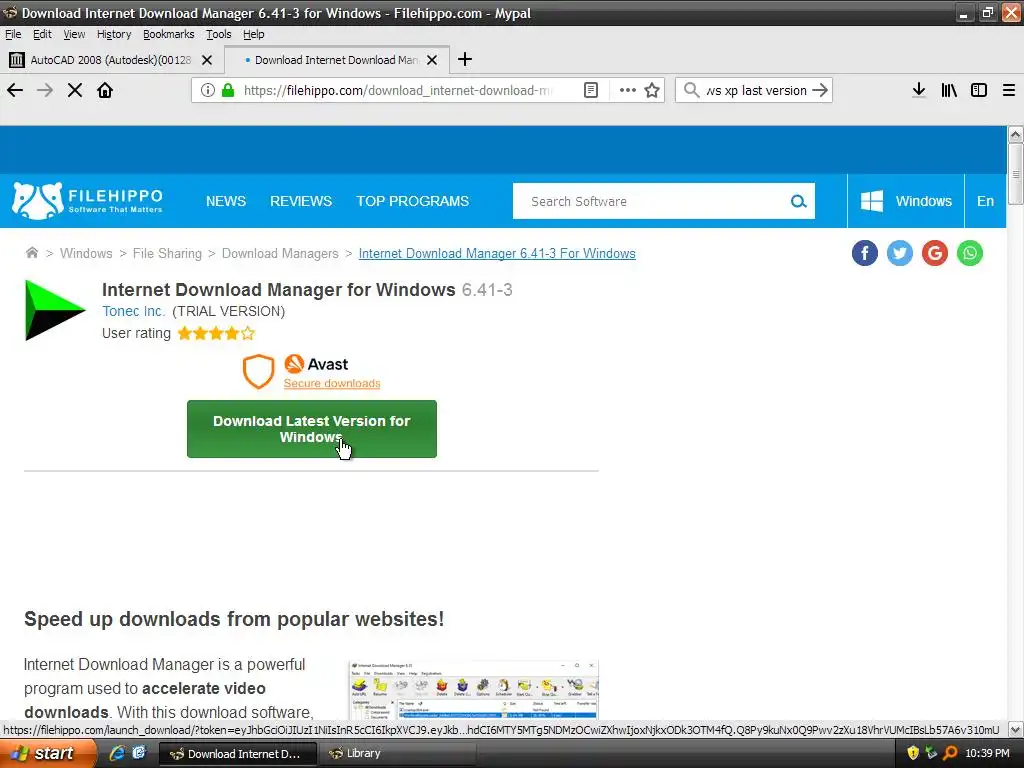Toggle the sidebar icon

point(979,90)
